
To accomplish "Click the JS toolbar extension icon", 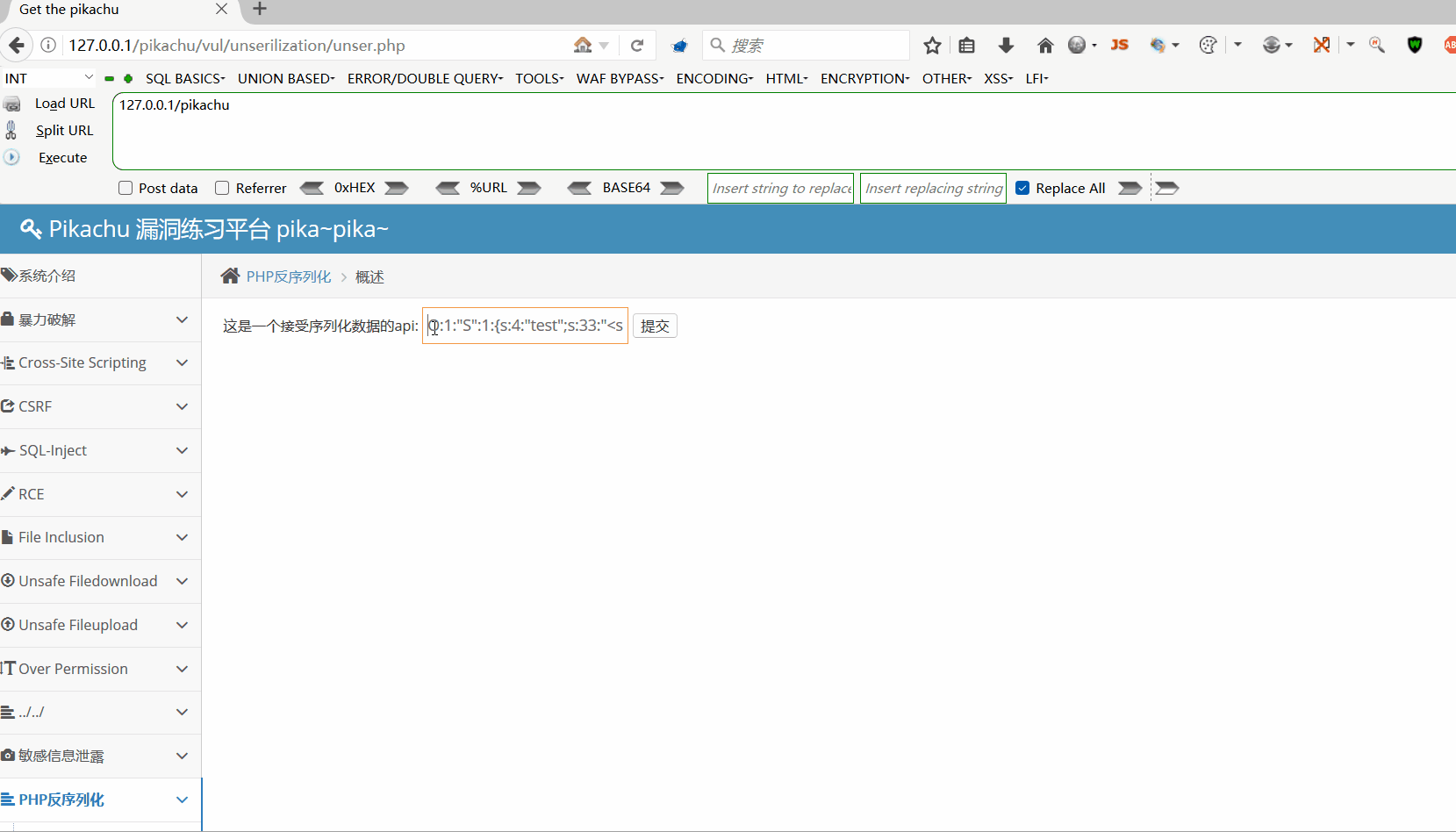I will click(x=1120, y=45).
